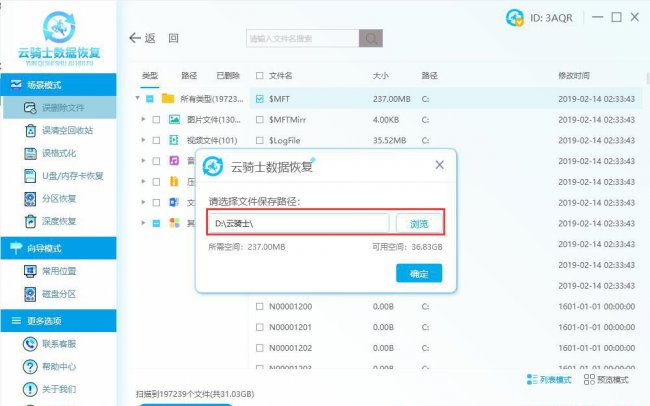Toggle the 所有类型 tree checkbox
The height and width of the screenshot is (406, 650).
click(150, 99)
